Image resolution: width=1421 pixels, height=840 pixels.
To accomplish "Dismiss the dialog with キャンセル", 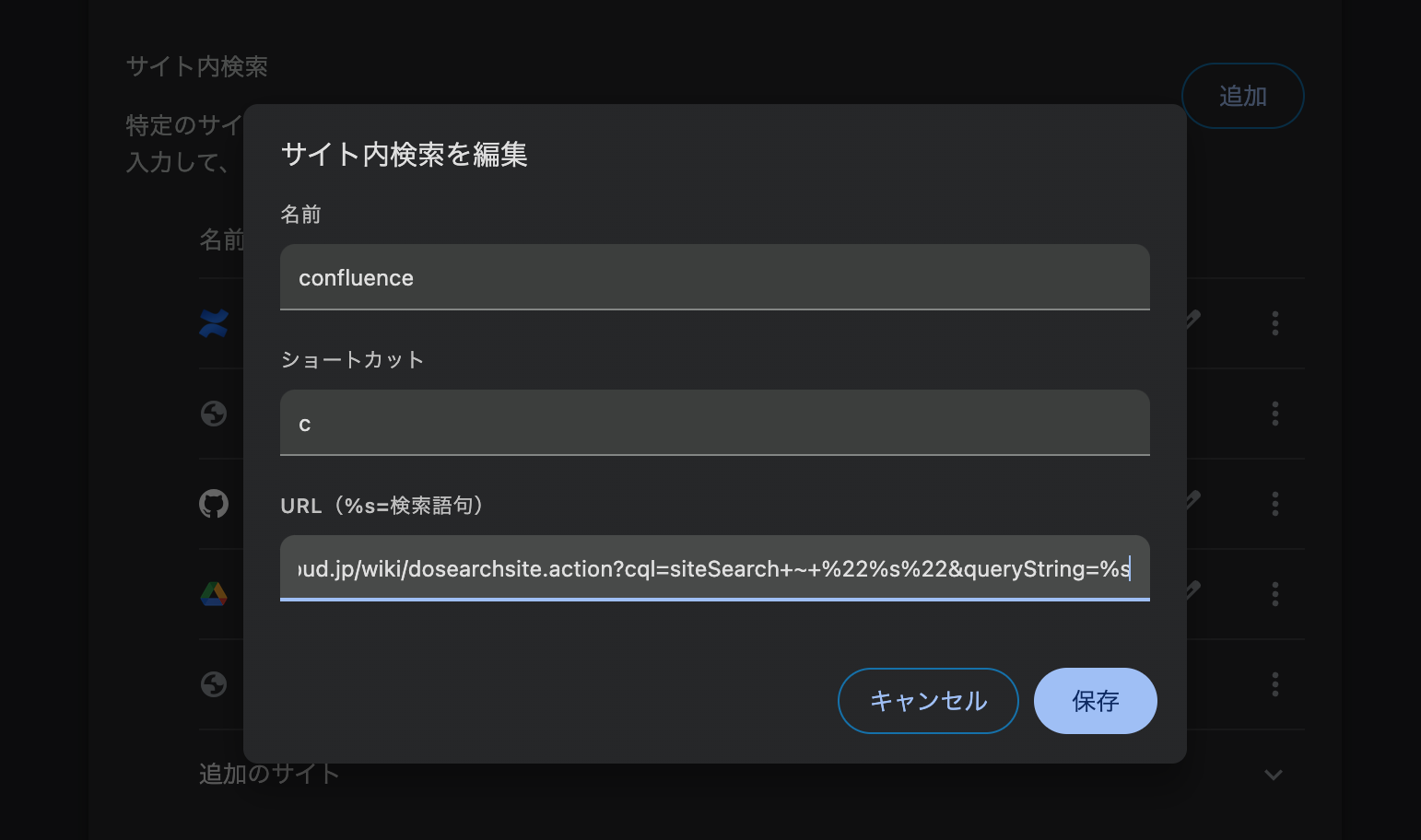I will point(927,701).
